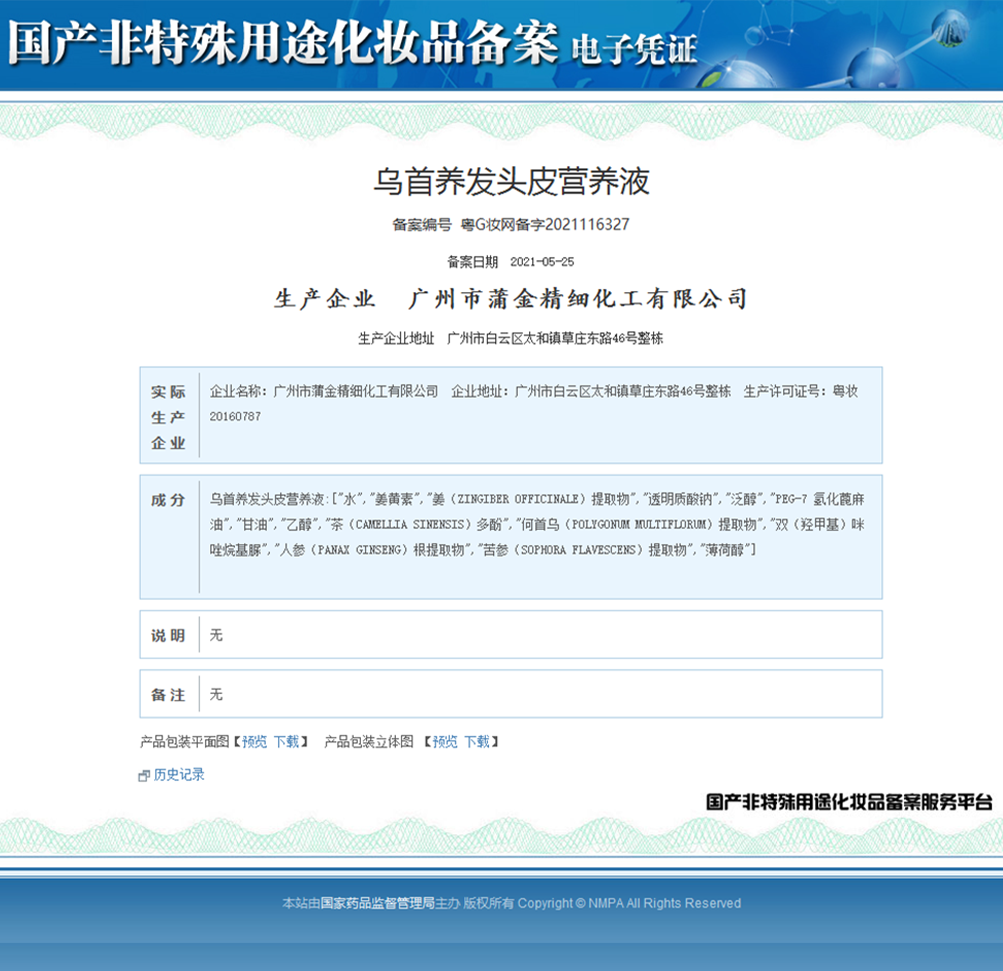
Task: Select the product title 乌首养发头皮营养液
Action: pyautogui.click(x=512, y=181)
